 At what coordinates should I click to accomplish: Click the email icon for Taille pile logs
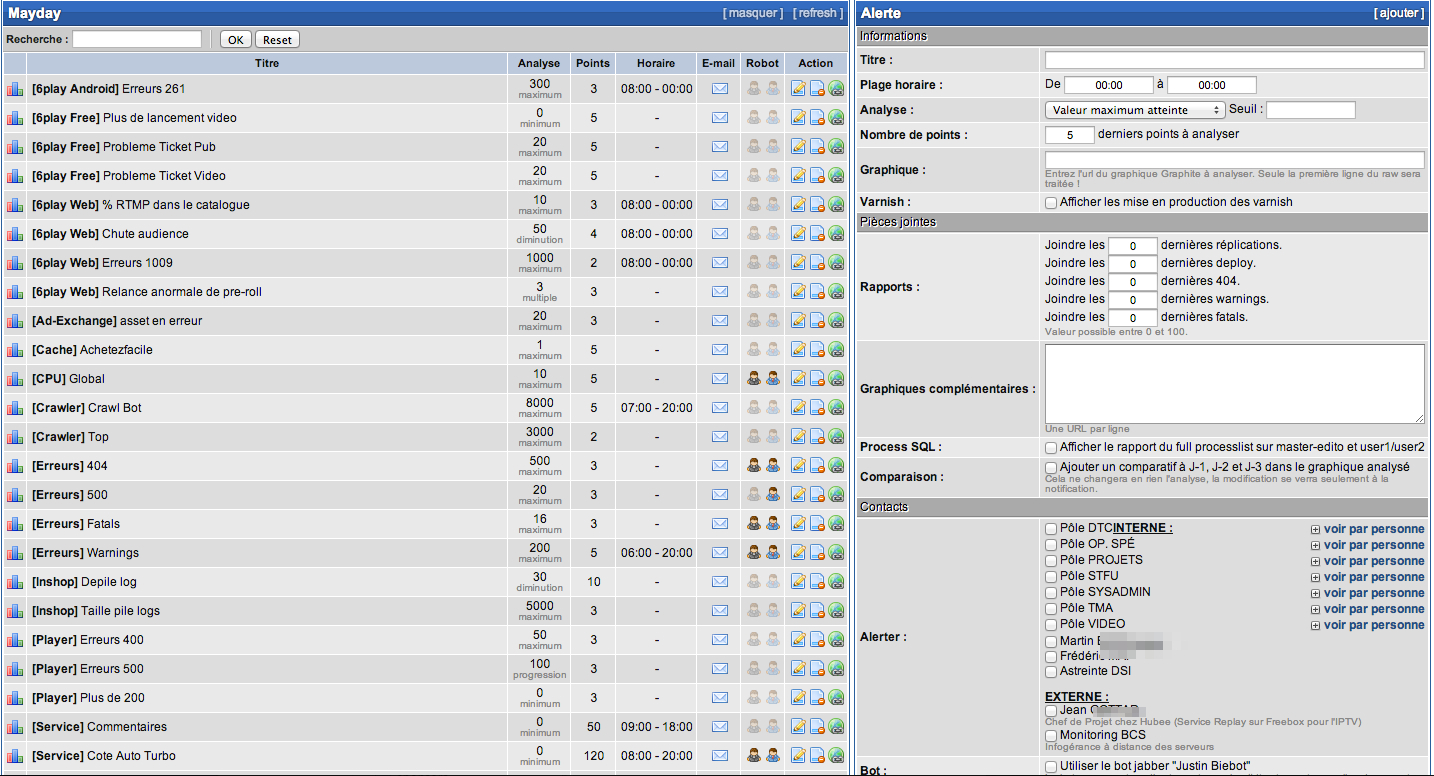click(719, 611)
